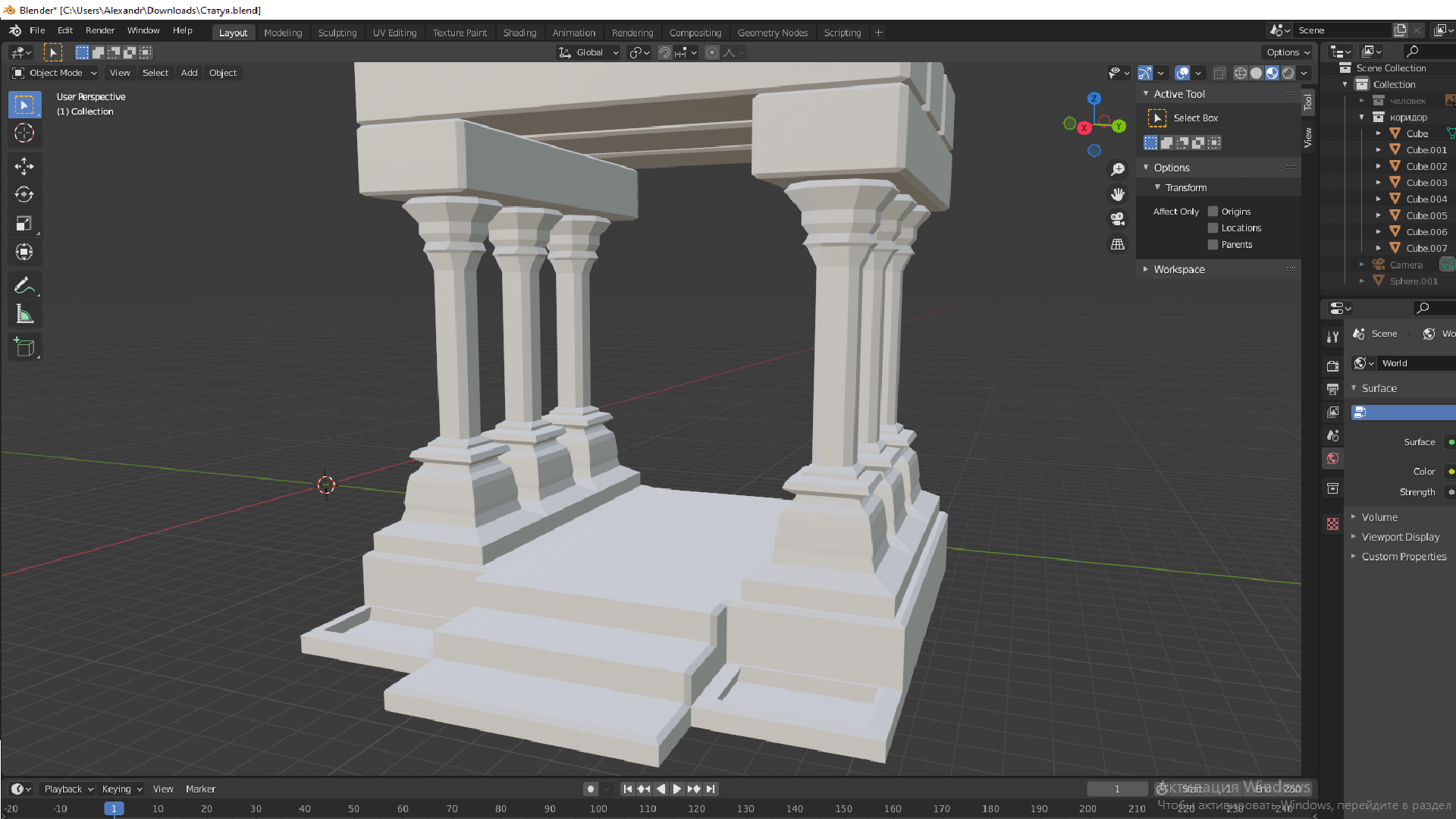Viewport: 1456px width, 819px height.
Task: Switch to wireframe viewport shading
Action: (1241, 74)
